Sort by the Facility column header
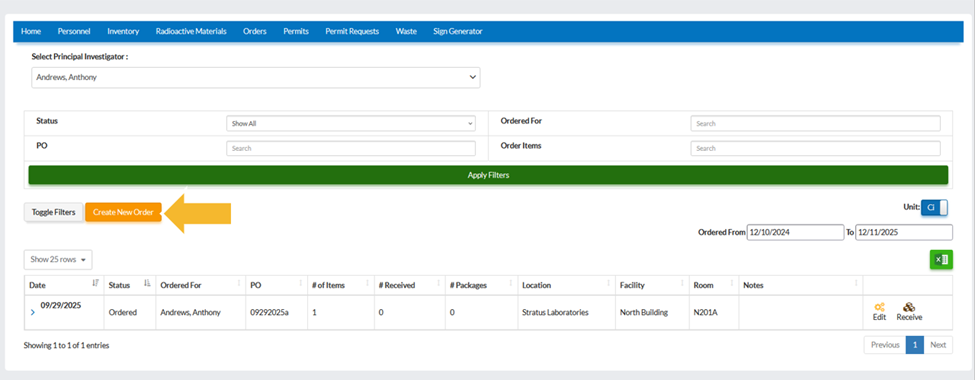 click(x=652, y=285)
